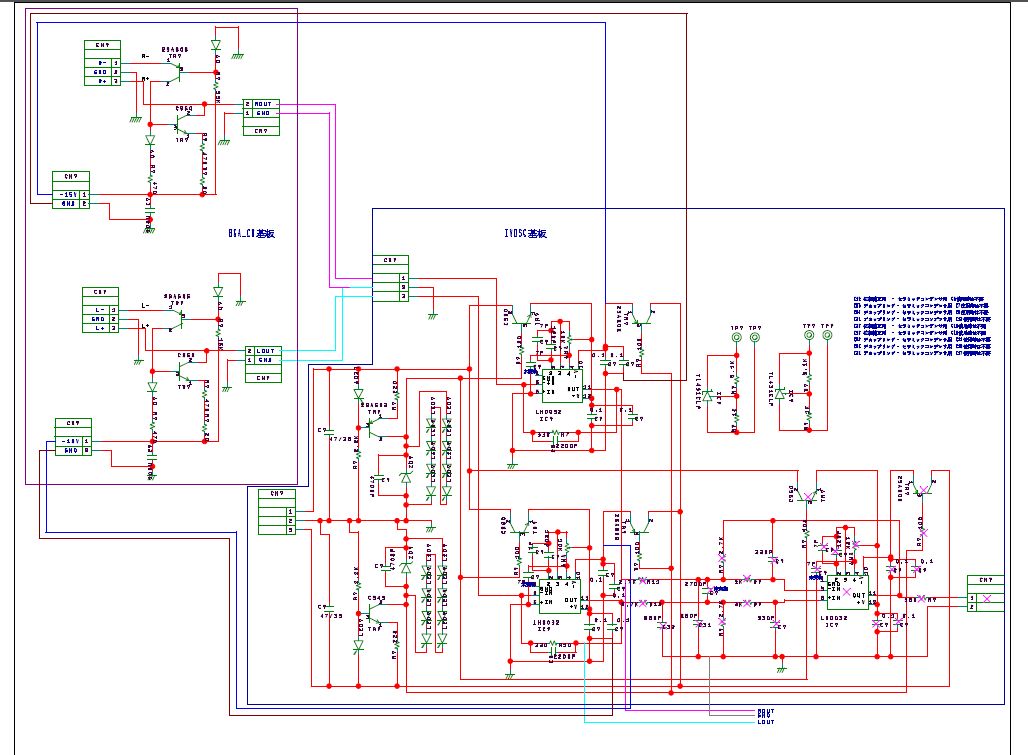This screenshot has height=755, width=1028.
Task: Click the LOUT net label at bottom
Action: pos(766,720)
